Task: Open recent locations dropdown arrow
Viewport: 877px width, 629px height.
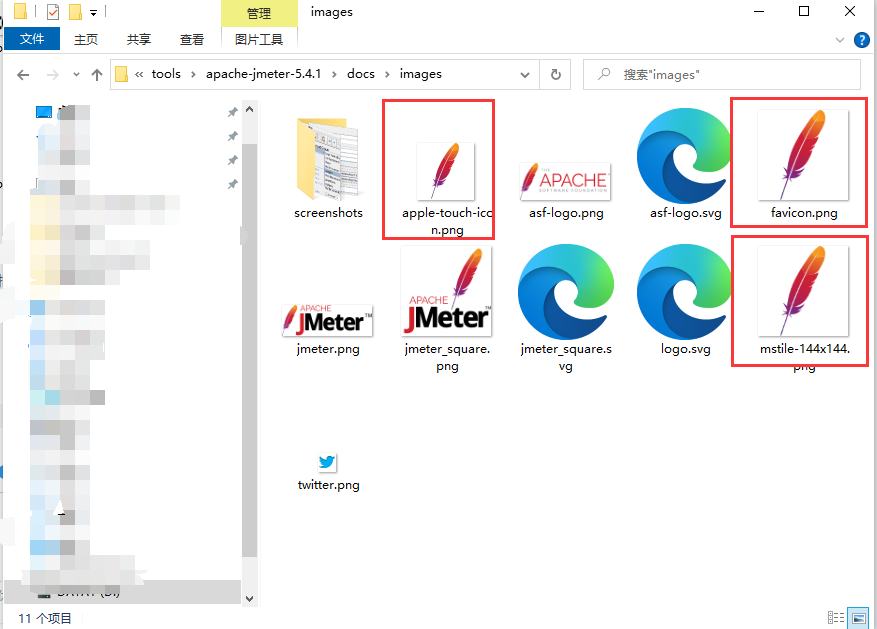Action: (x=76, y=74)
